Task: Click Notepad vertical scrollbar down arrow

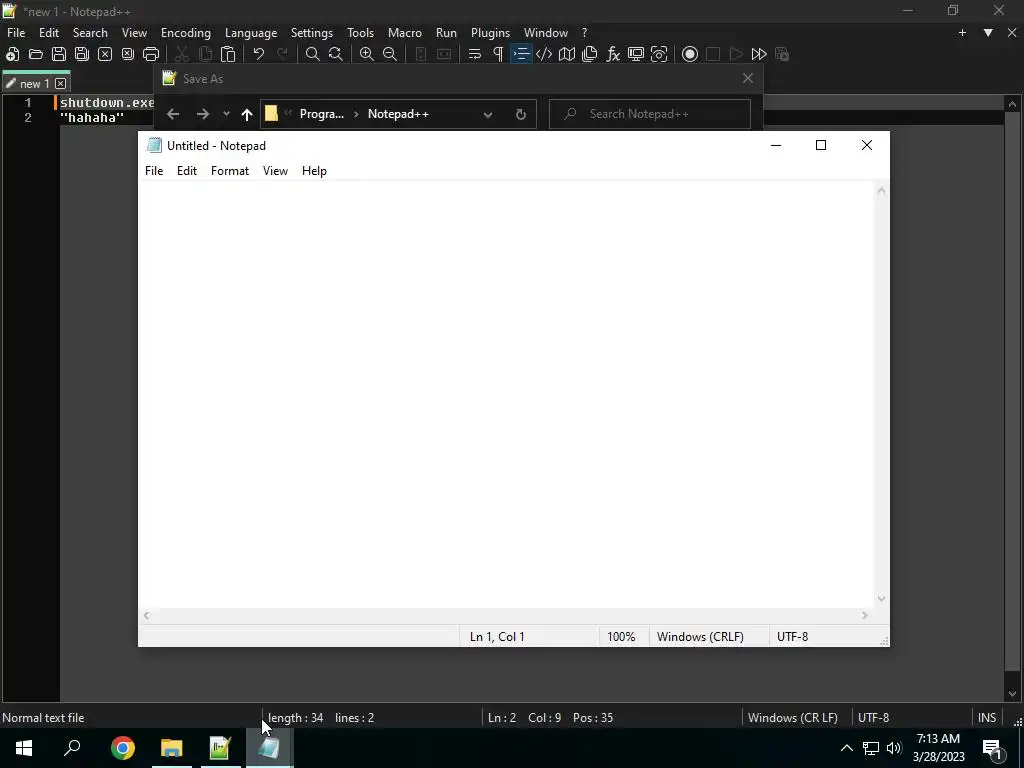Action: tap(881, 599)
